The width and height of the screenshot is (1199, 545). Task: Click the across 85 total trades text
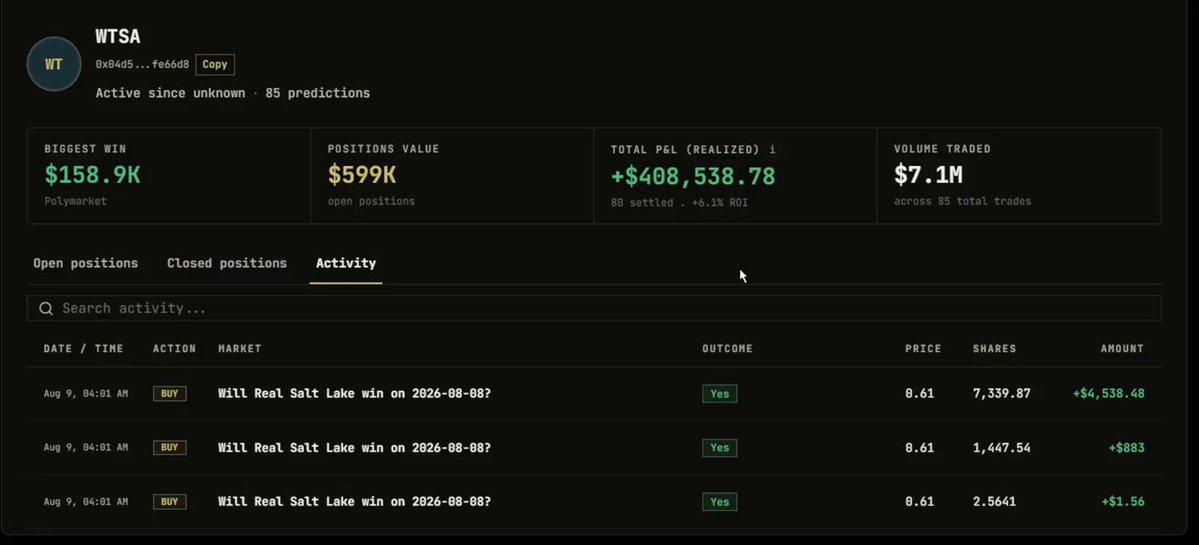point(963,201)
